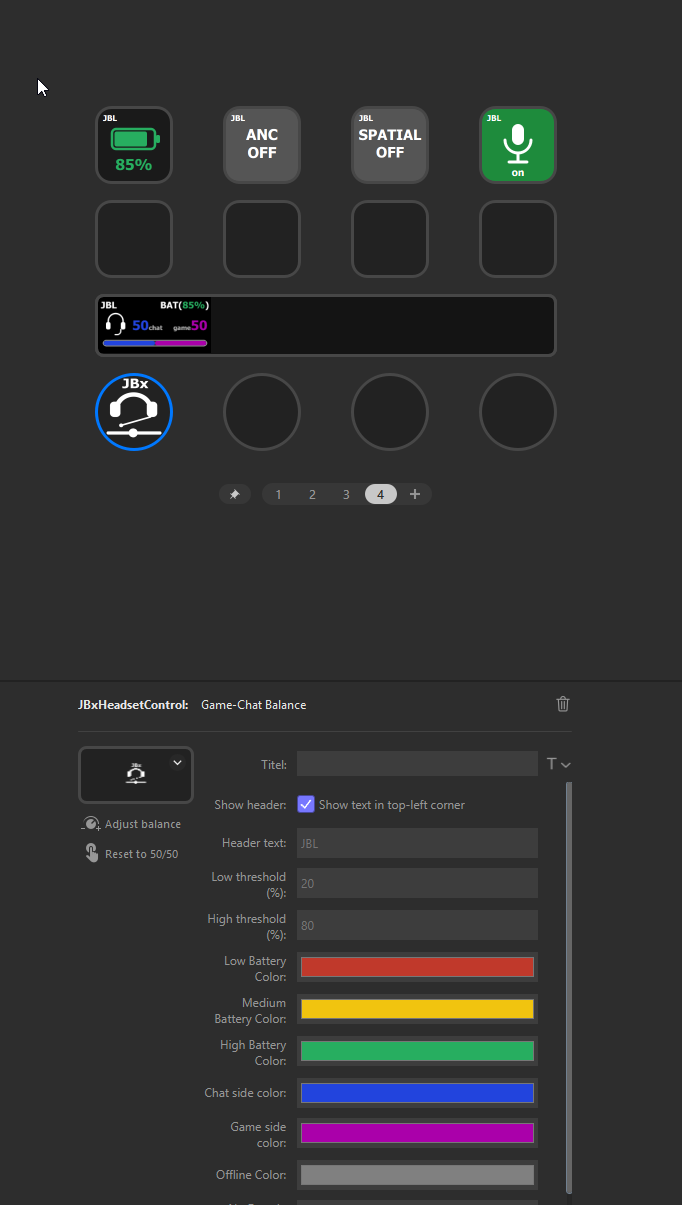
Task: Toggle Show text in top-left corner
Action: coord(306,804)
